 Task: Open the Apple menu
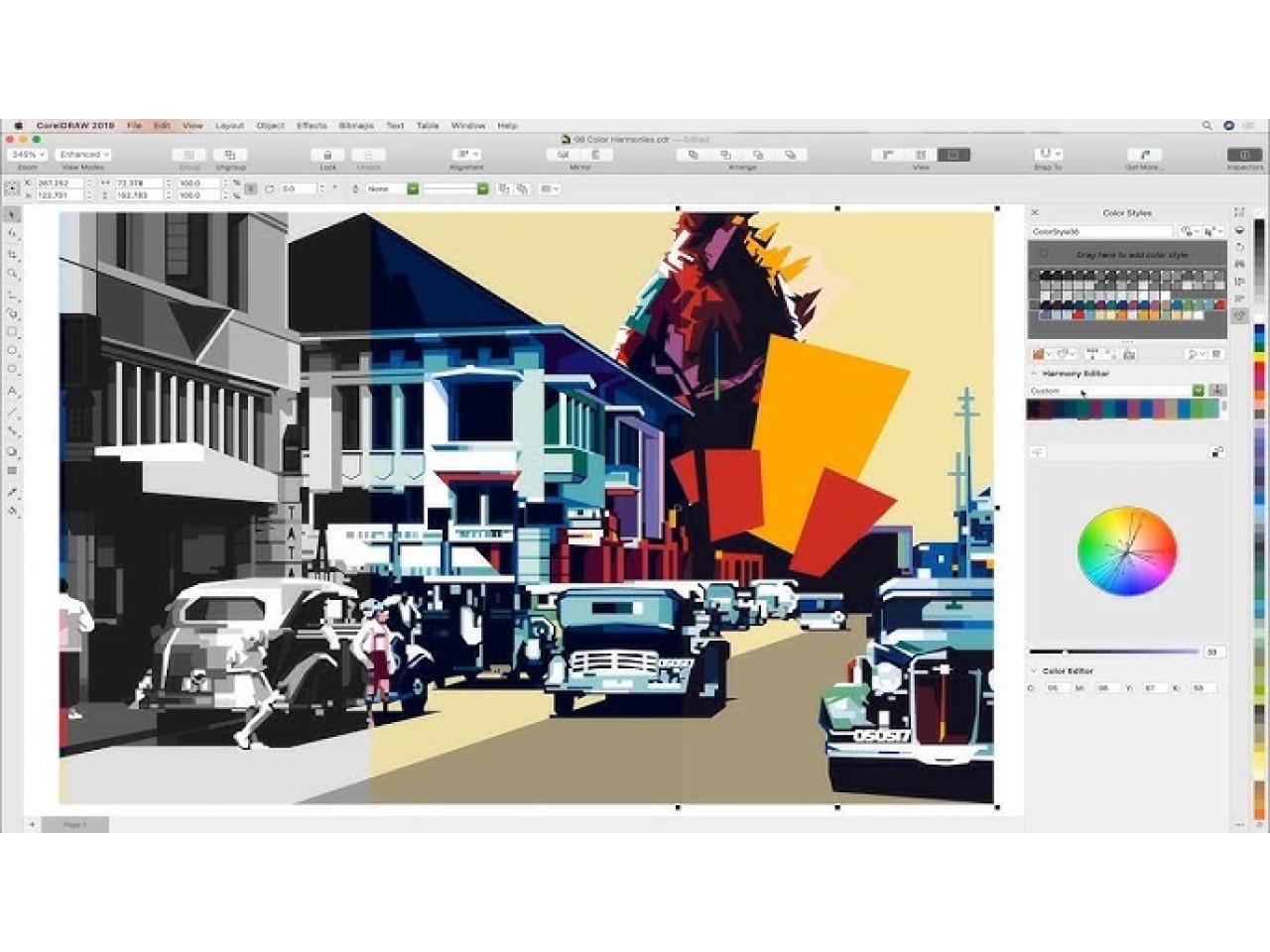coord(17,126)
